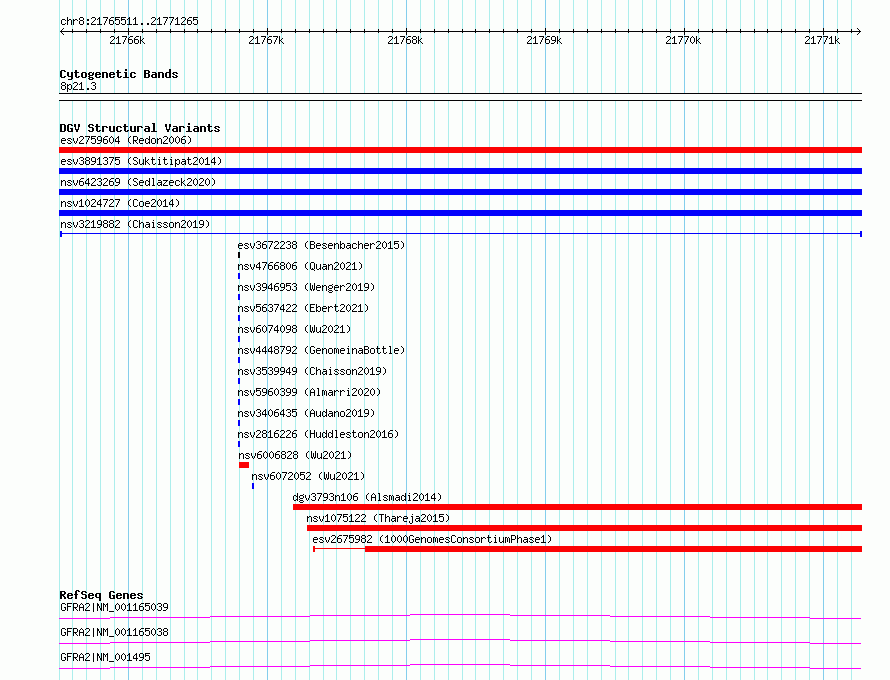Open the esv3891375 (Suktitipat2014) label

[141, 161]
